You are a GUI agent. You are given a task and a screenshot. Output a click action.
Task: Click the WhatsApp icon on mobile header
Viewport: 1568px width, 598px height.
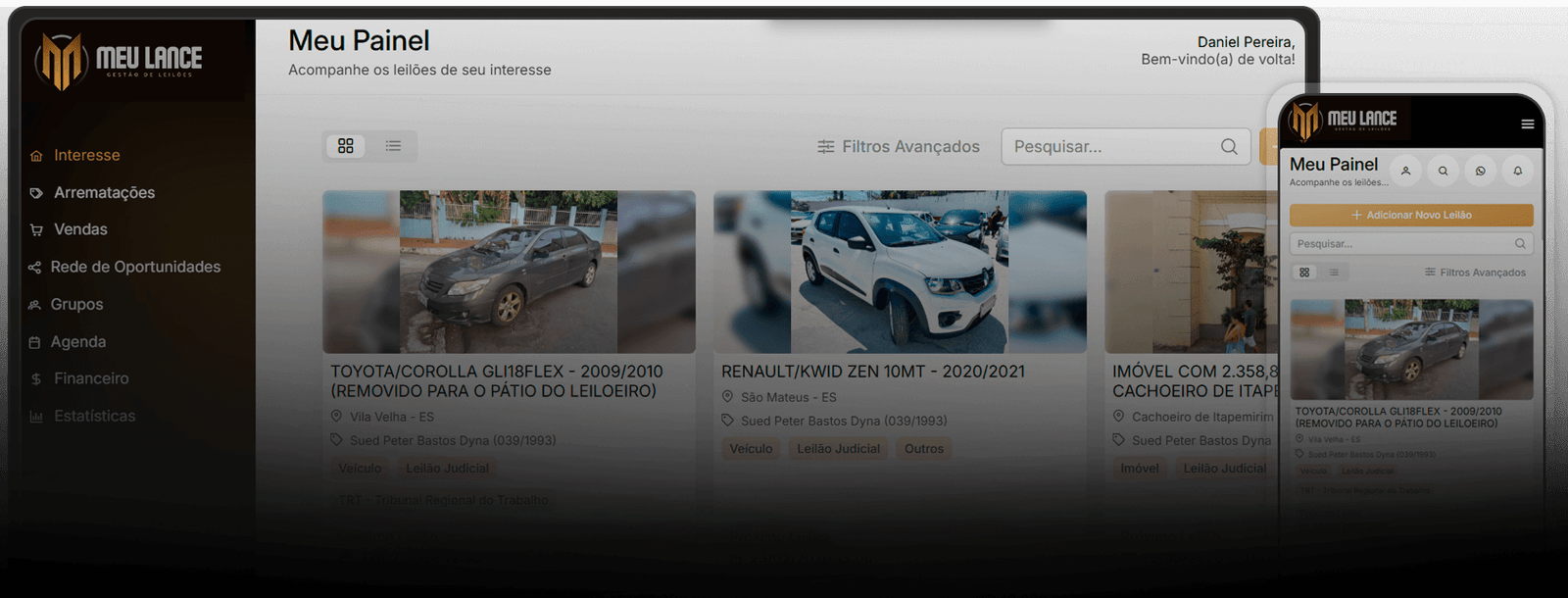(1480, 171)
